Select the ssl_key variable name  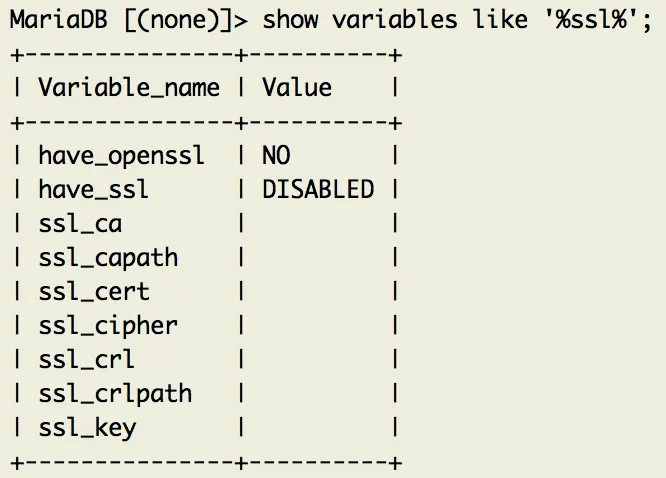coord(87,428)
